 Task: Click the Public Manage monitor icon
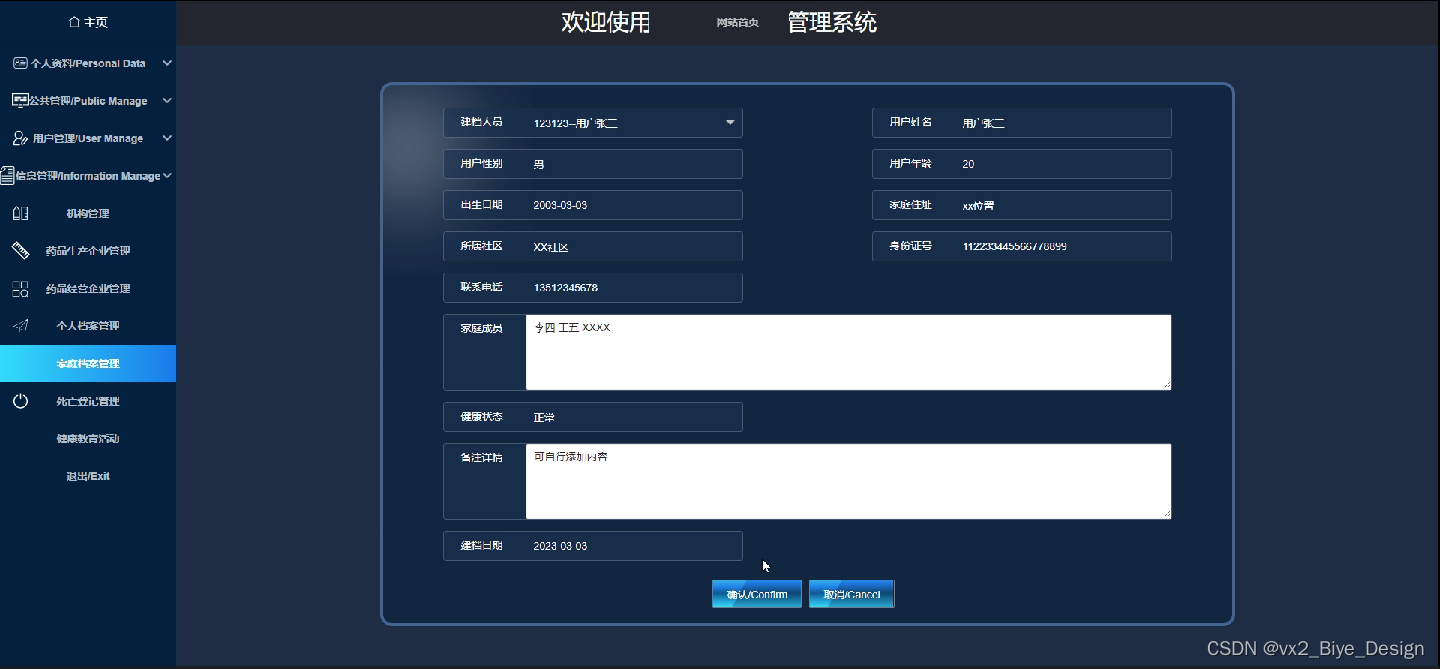[19, 101]
